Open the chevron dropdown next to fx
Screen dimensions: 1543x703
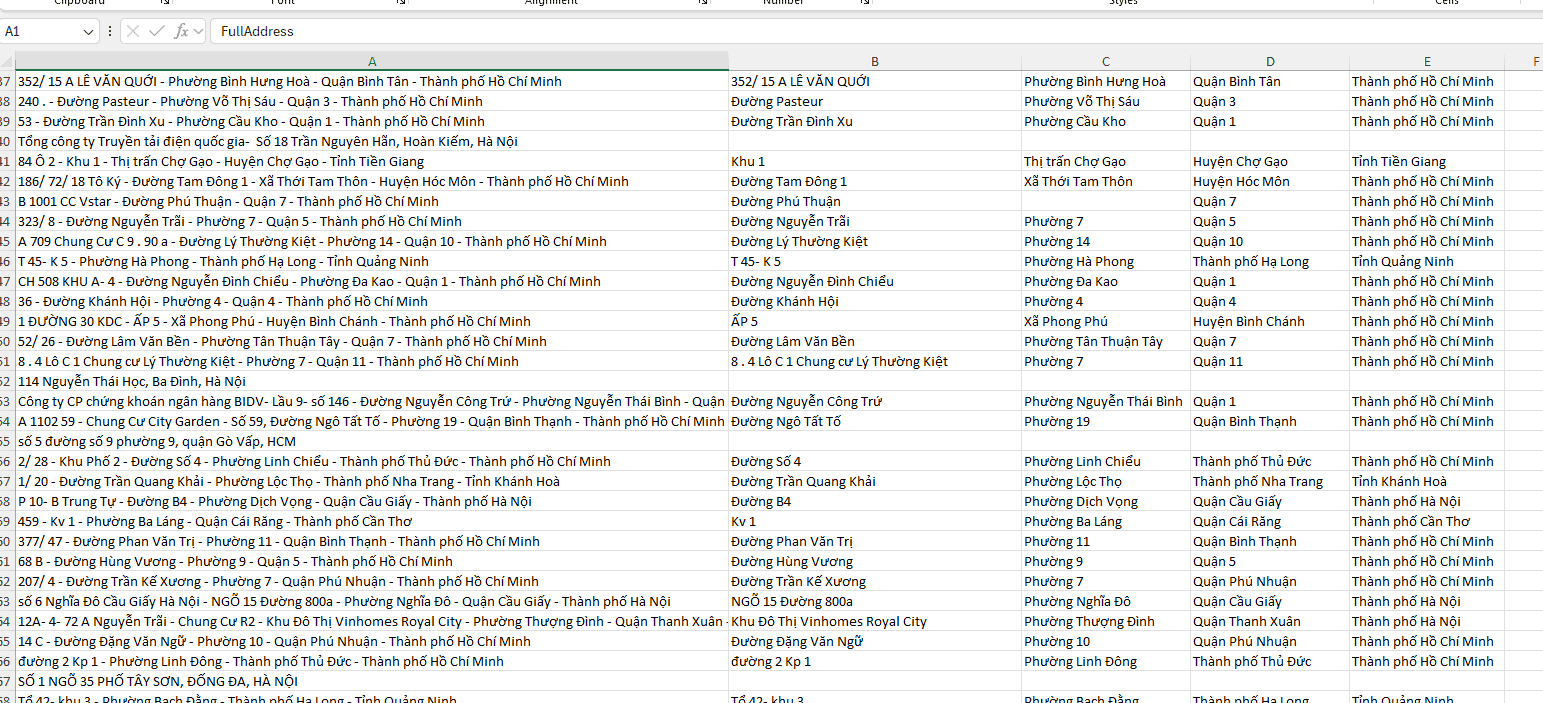coord(198,31)
